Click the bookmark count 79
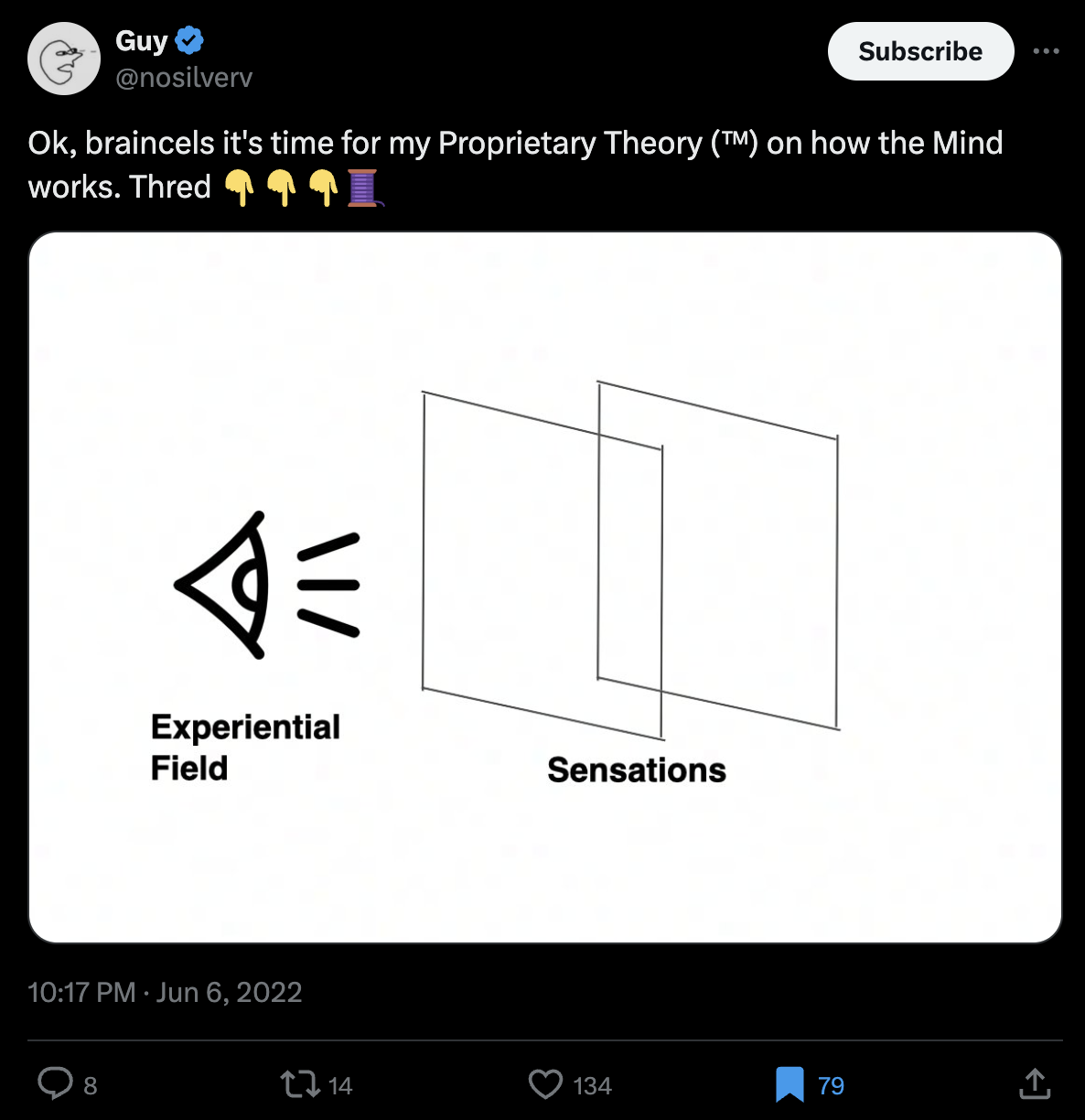 click(x=831, y=1086)
